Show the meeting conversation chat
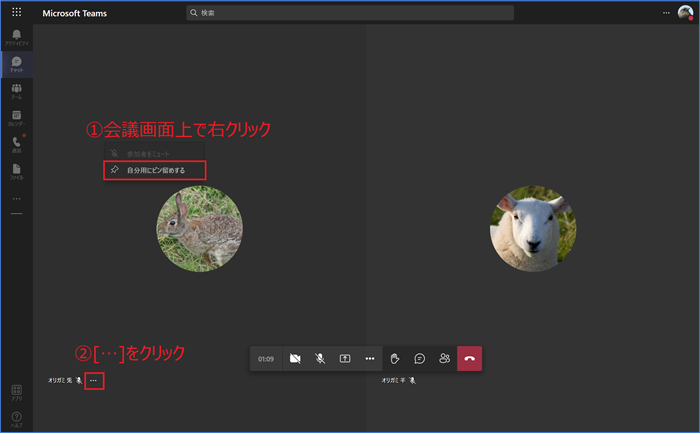 [420, 358]
